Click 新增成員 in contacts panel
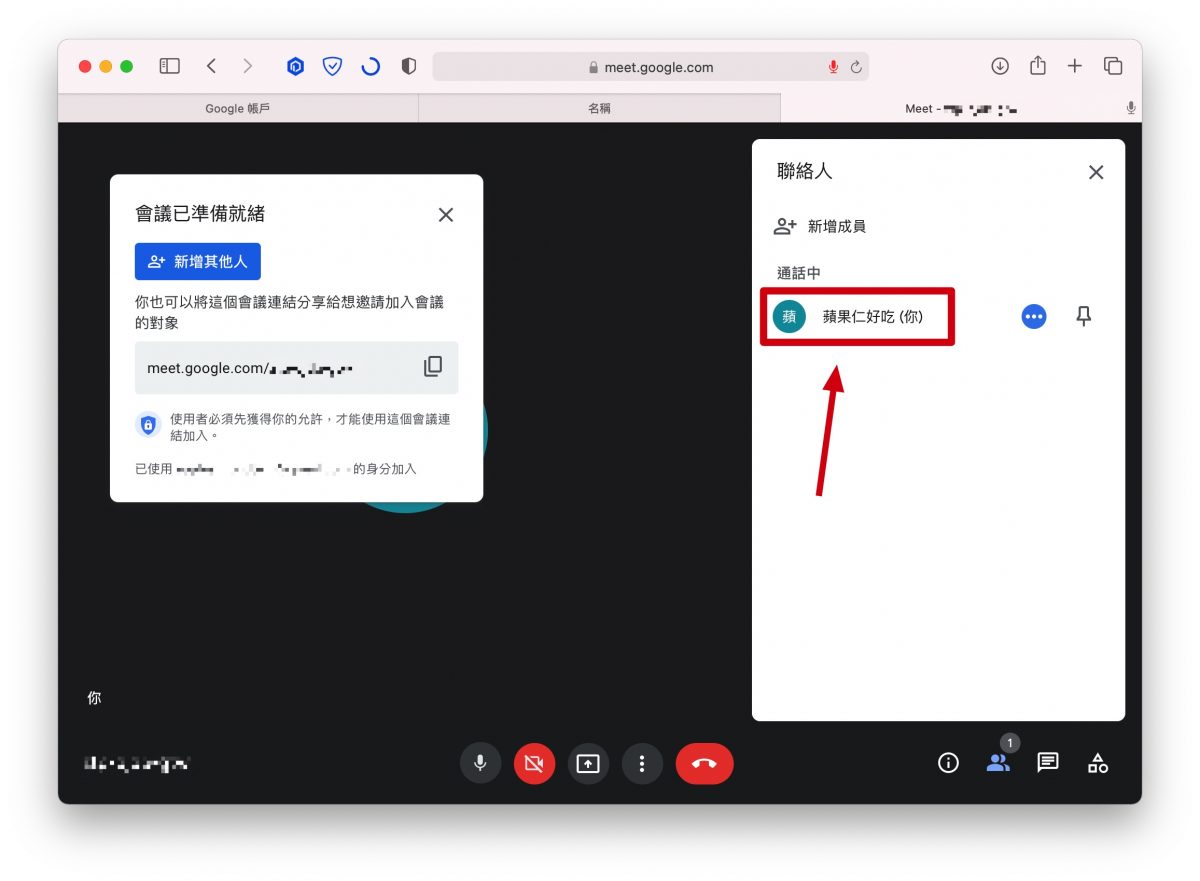Image resolution: width=1200 pixels, height=881 pixels. [820, 226]
